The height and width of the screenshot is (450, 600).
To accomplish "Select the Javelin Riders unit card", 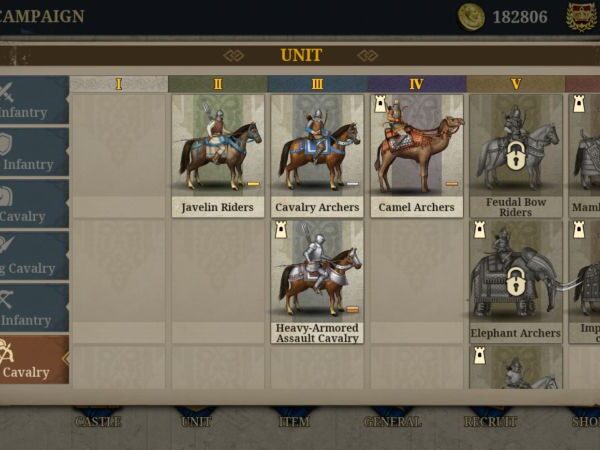I will 218,156.
